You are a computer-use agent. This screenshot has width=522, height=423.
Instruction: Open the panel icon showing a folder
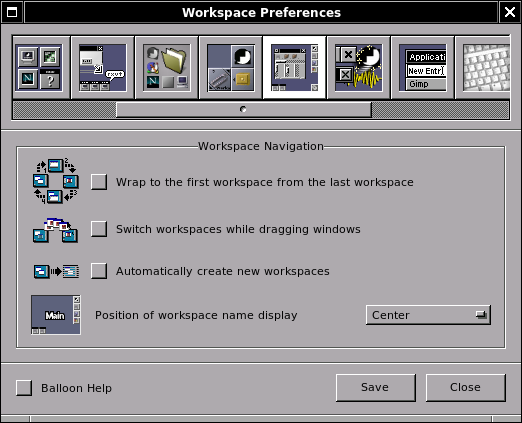click(x=167, y=68)
